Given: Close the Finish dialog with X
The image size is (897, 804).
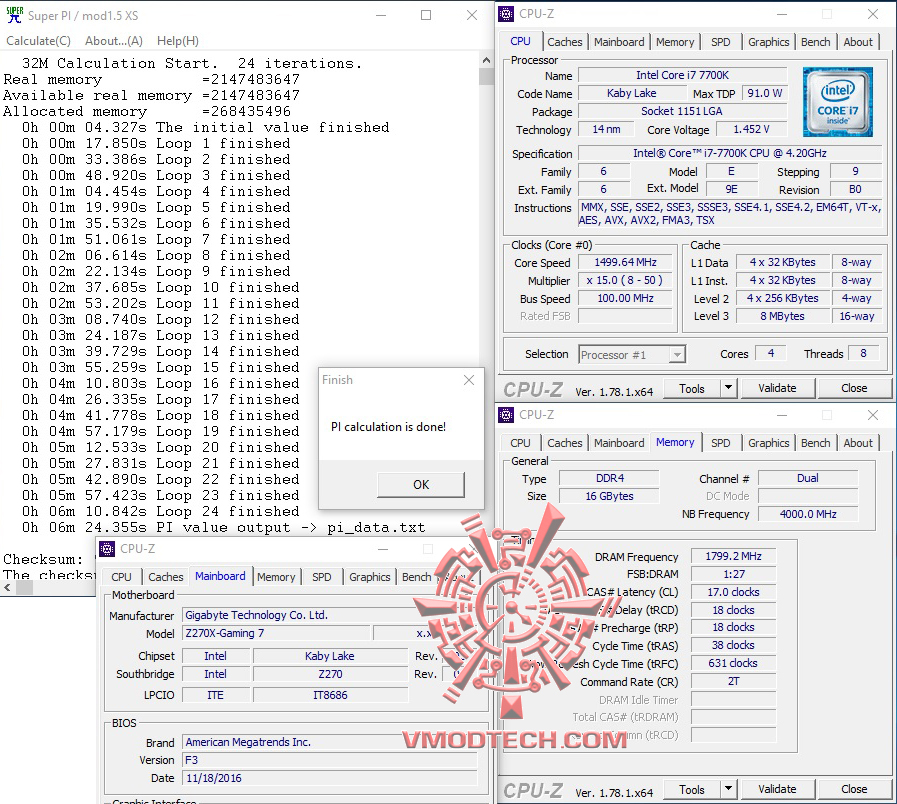Looking at the screenshot, I should point(469,380).
